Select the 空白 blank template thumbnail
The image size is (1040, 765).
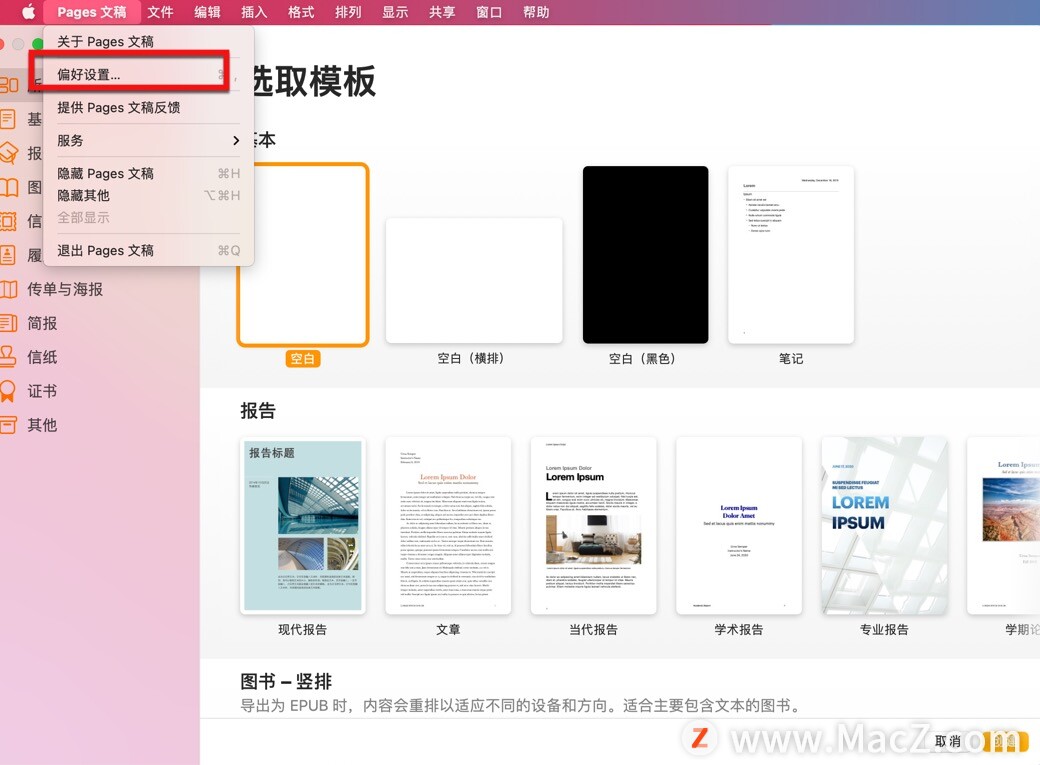303,255
